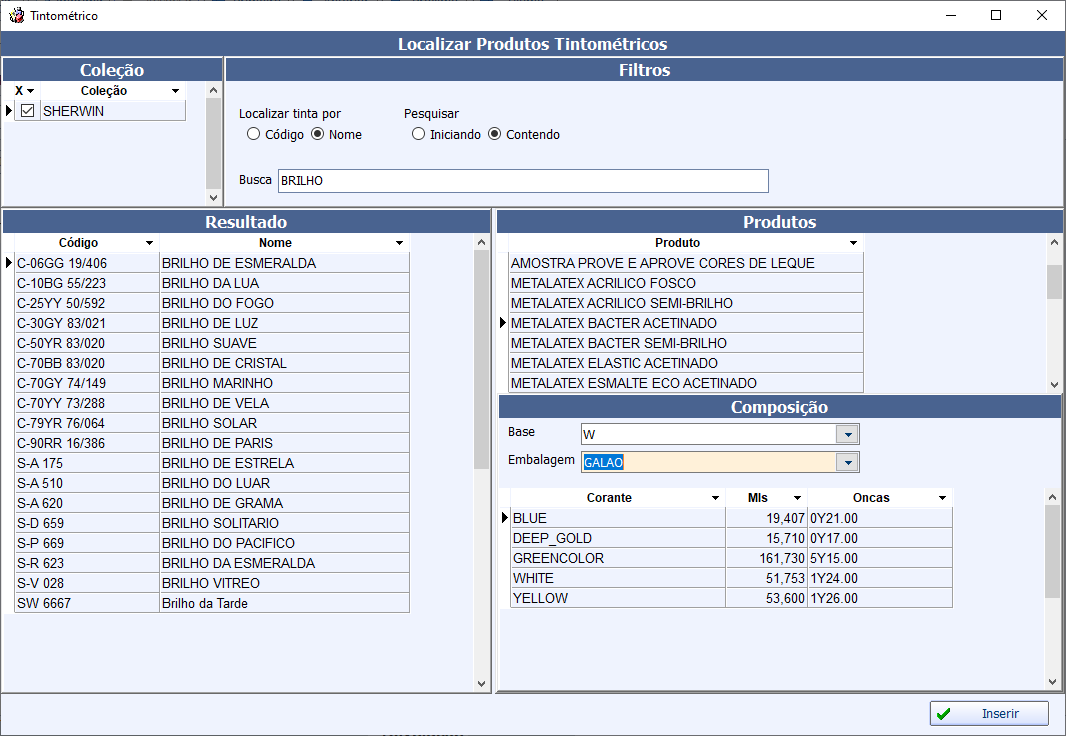The width and height of the screenshot is (1066, 736).
Task: Open the Produto column filter arrow
Action: (x=853, y=243)
